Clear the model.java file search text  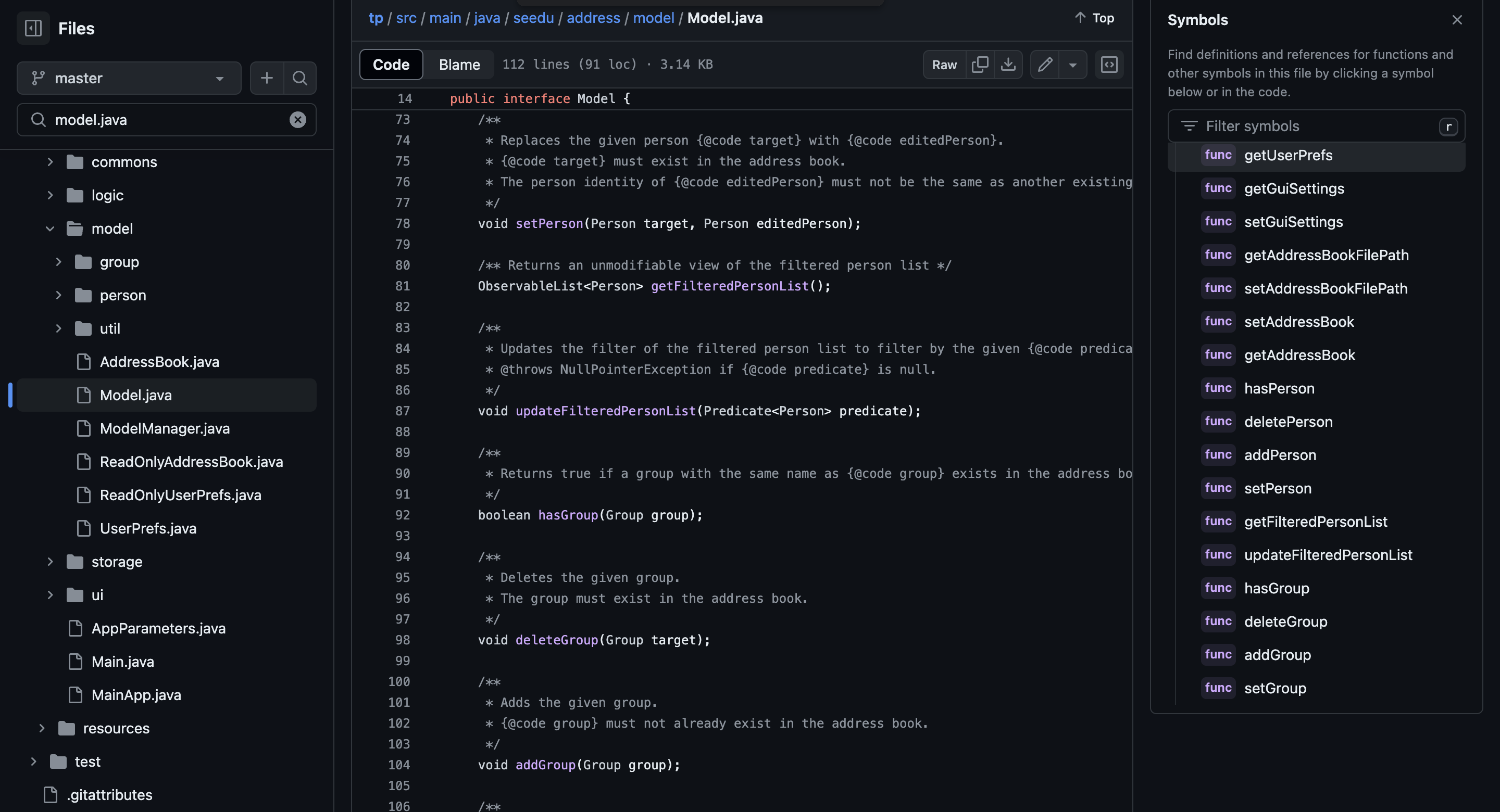point(297,120)
